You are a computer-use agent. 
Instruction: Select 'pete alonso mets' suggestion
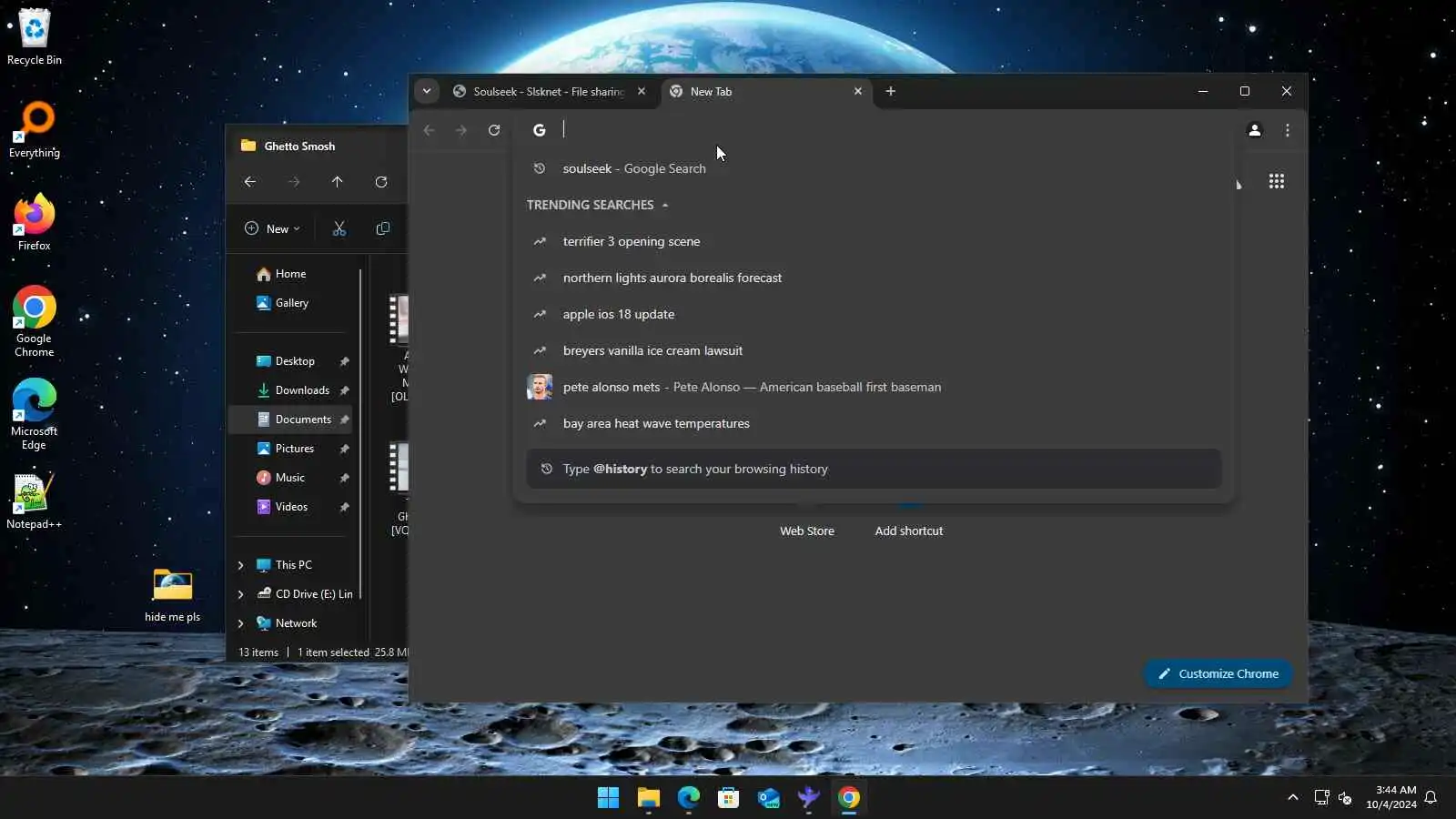[x=874, y=387]
